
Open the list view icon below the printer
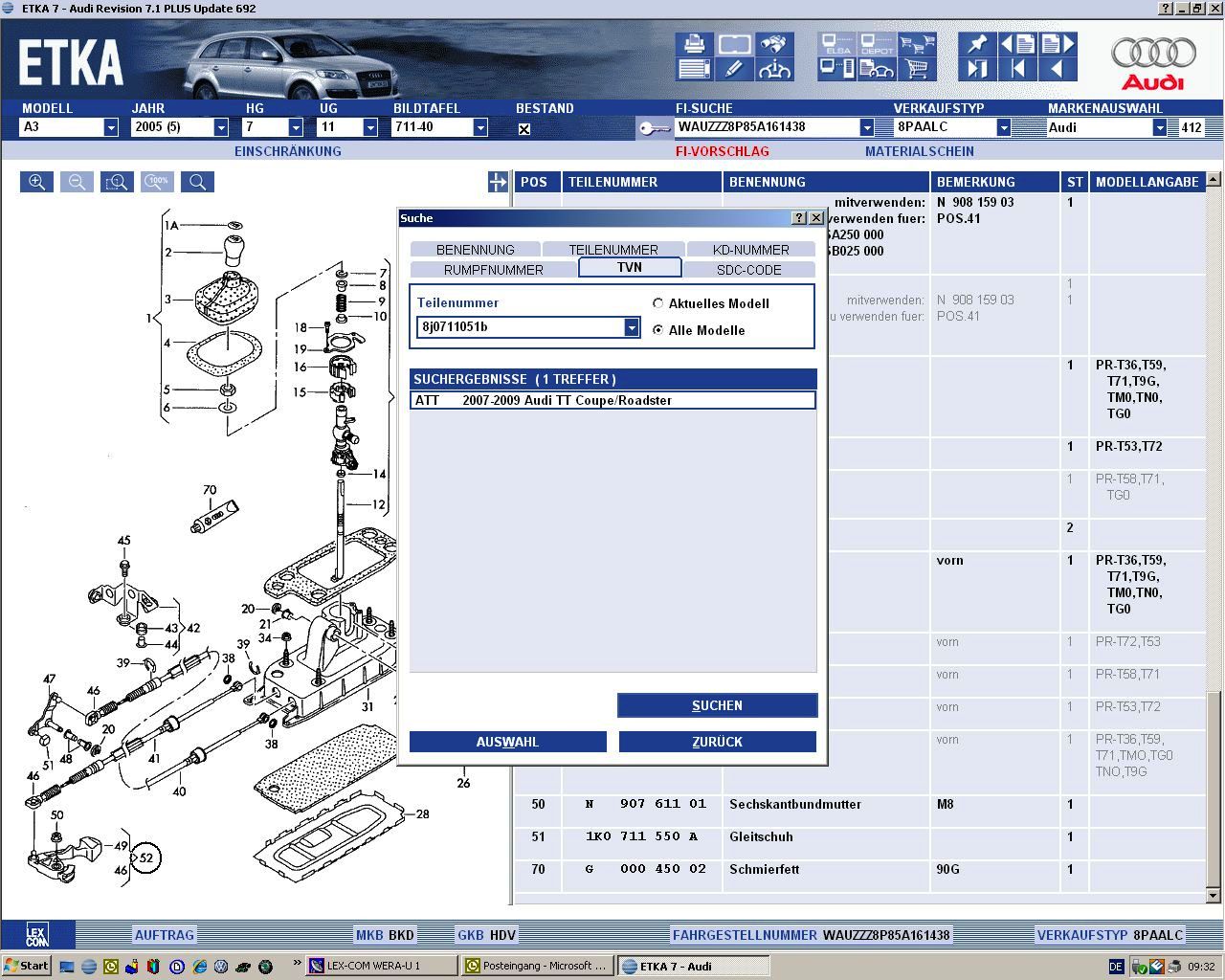pyautogui.click(x=695, y=69)
